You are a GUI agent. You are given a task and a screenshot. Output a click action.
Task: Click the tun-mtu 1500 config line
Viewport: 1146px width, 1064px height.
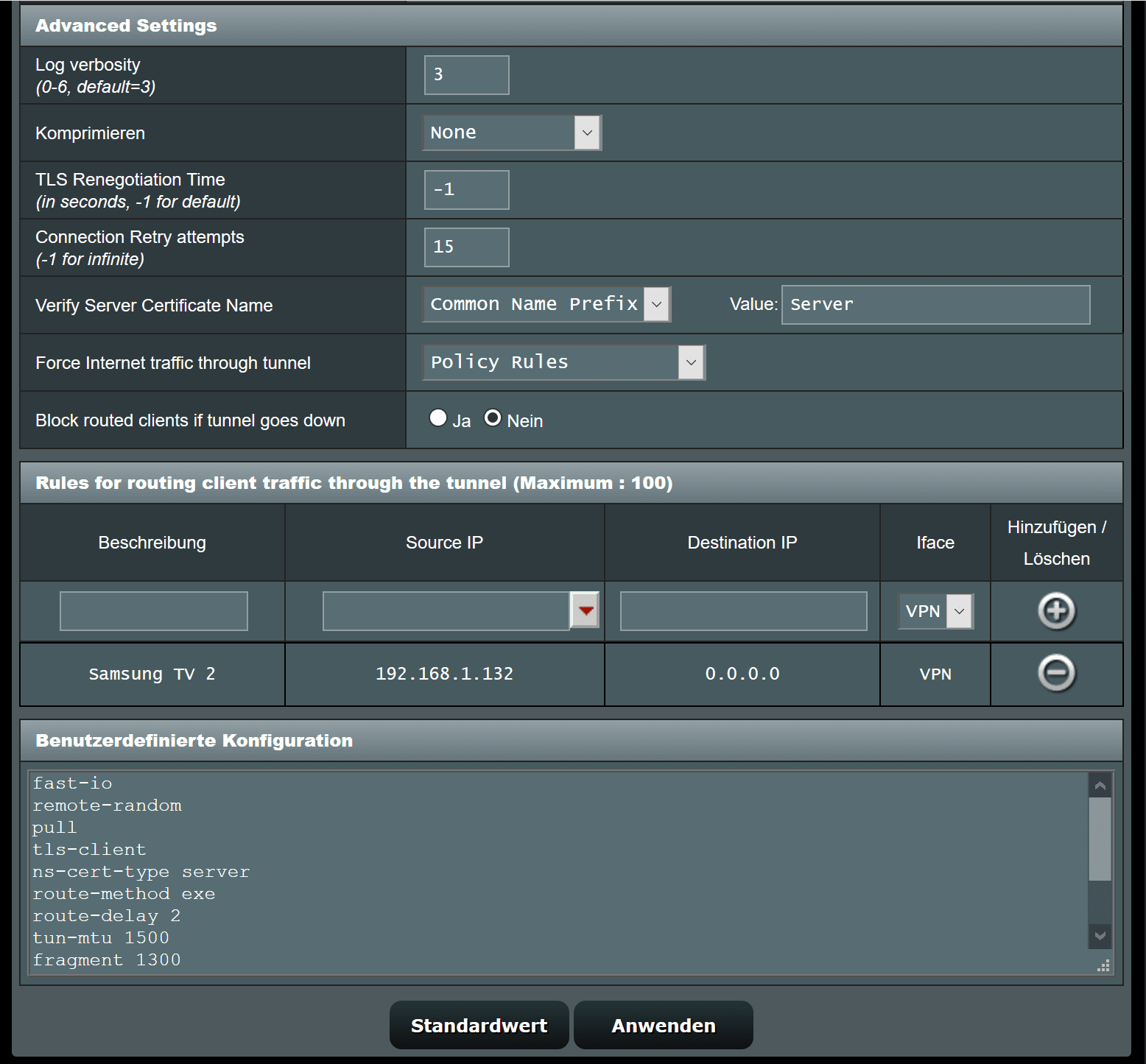101,938
